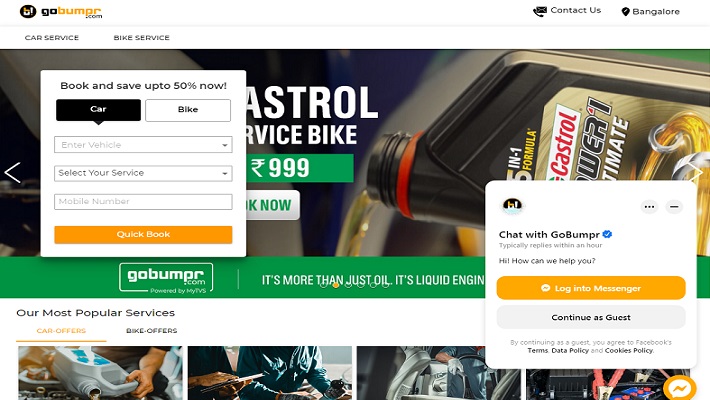Image resolution: width=710 pixels, height=400 pixels.
Task: Open the engine oil pouring service thumbnail
Action: 100,373
